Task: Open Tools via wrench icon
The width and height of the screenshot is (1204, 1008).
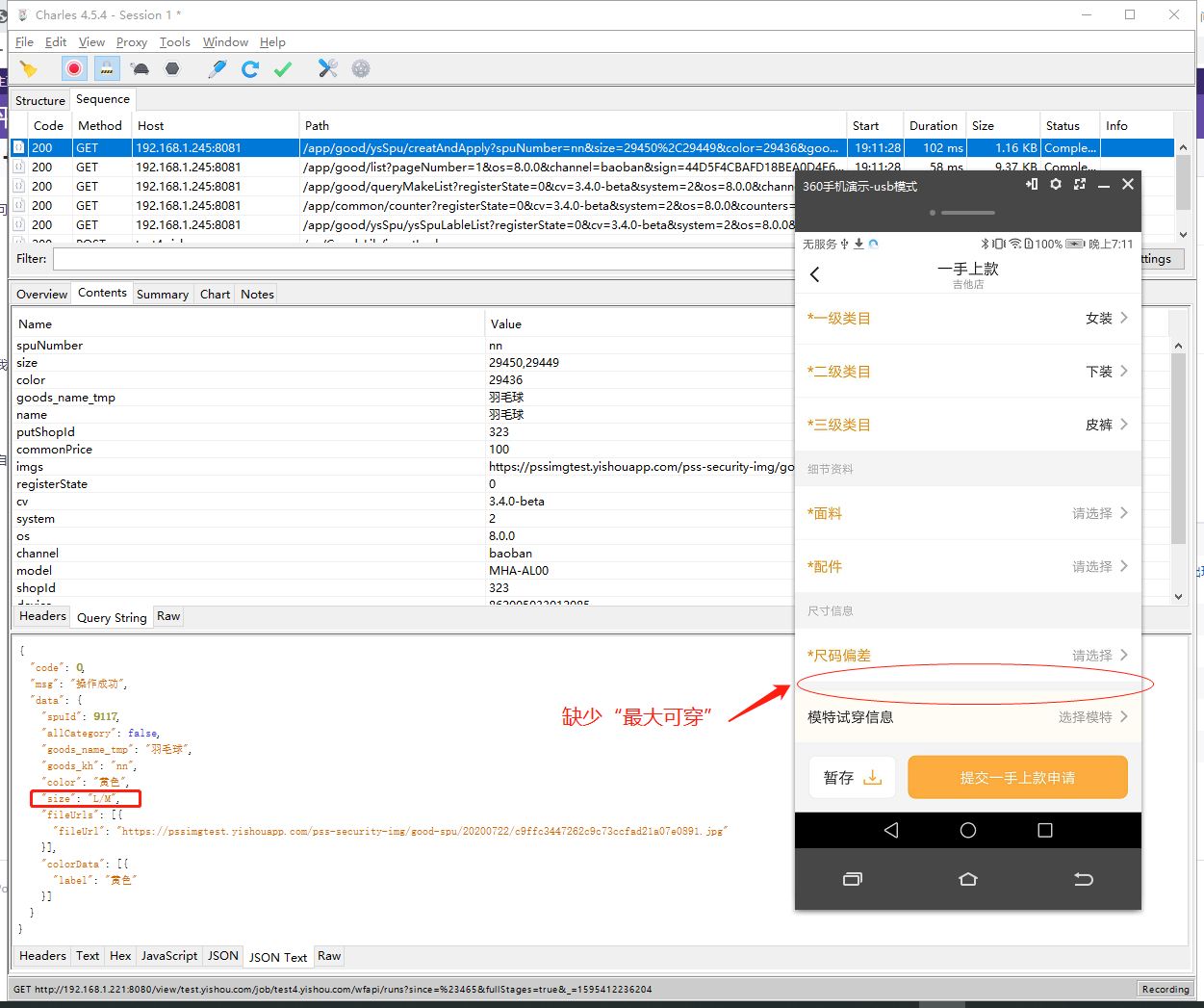Action: pyautogui.click(x=328, y=68)
